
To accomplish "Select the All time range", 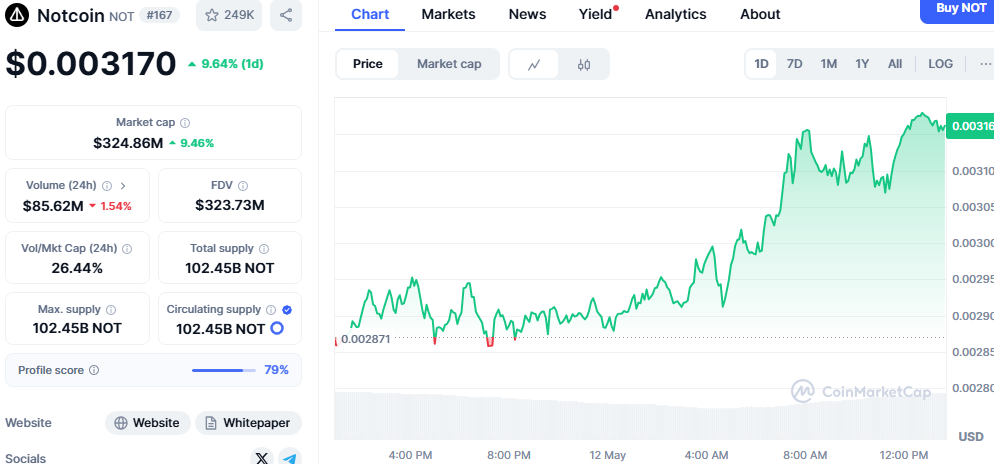I will [895, 64].
